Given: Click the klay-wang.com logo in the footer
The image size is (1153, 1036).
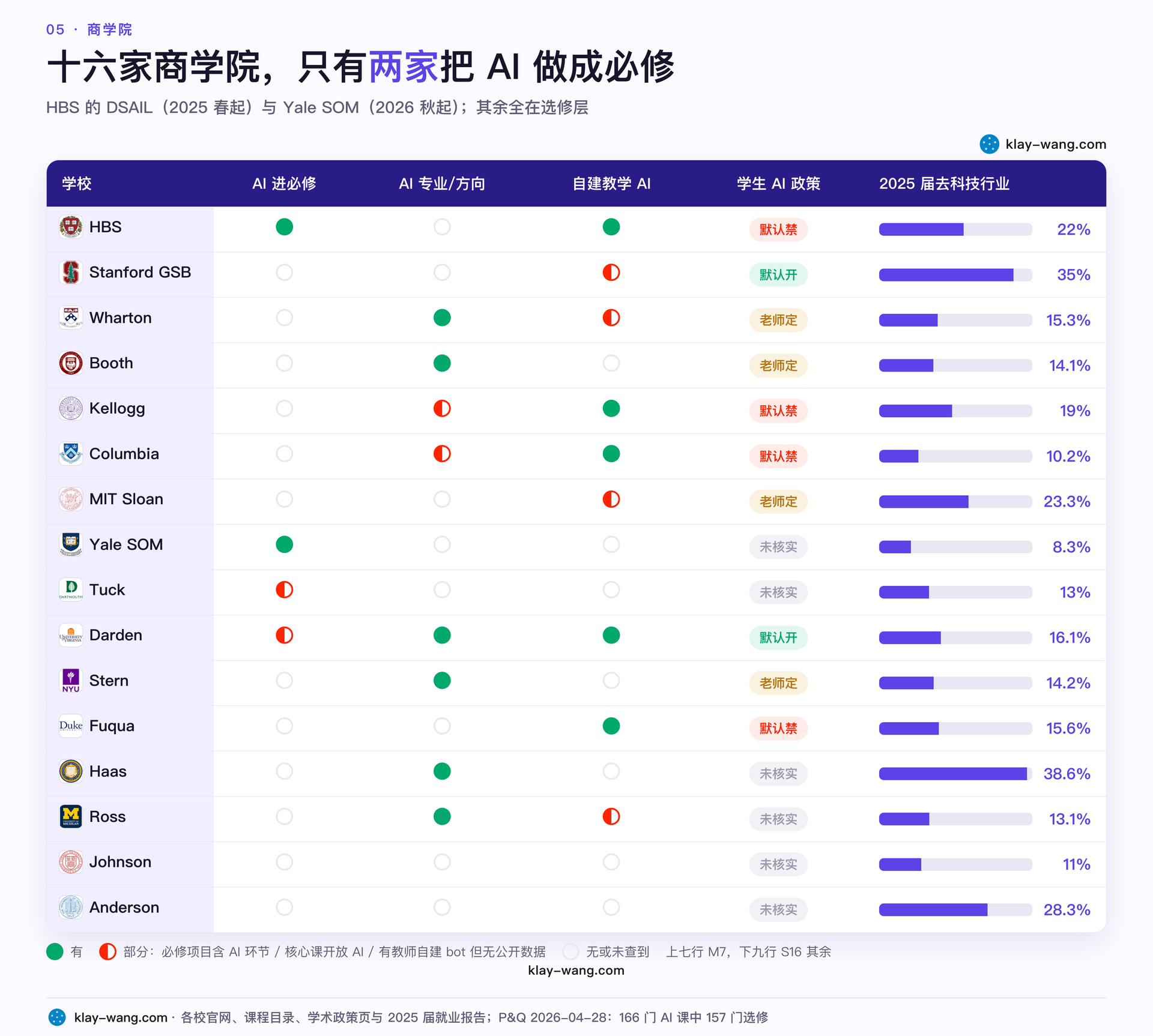Looking at the screenshot, I should (x=57, y=1017).
